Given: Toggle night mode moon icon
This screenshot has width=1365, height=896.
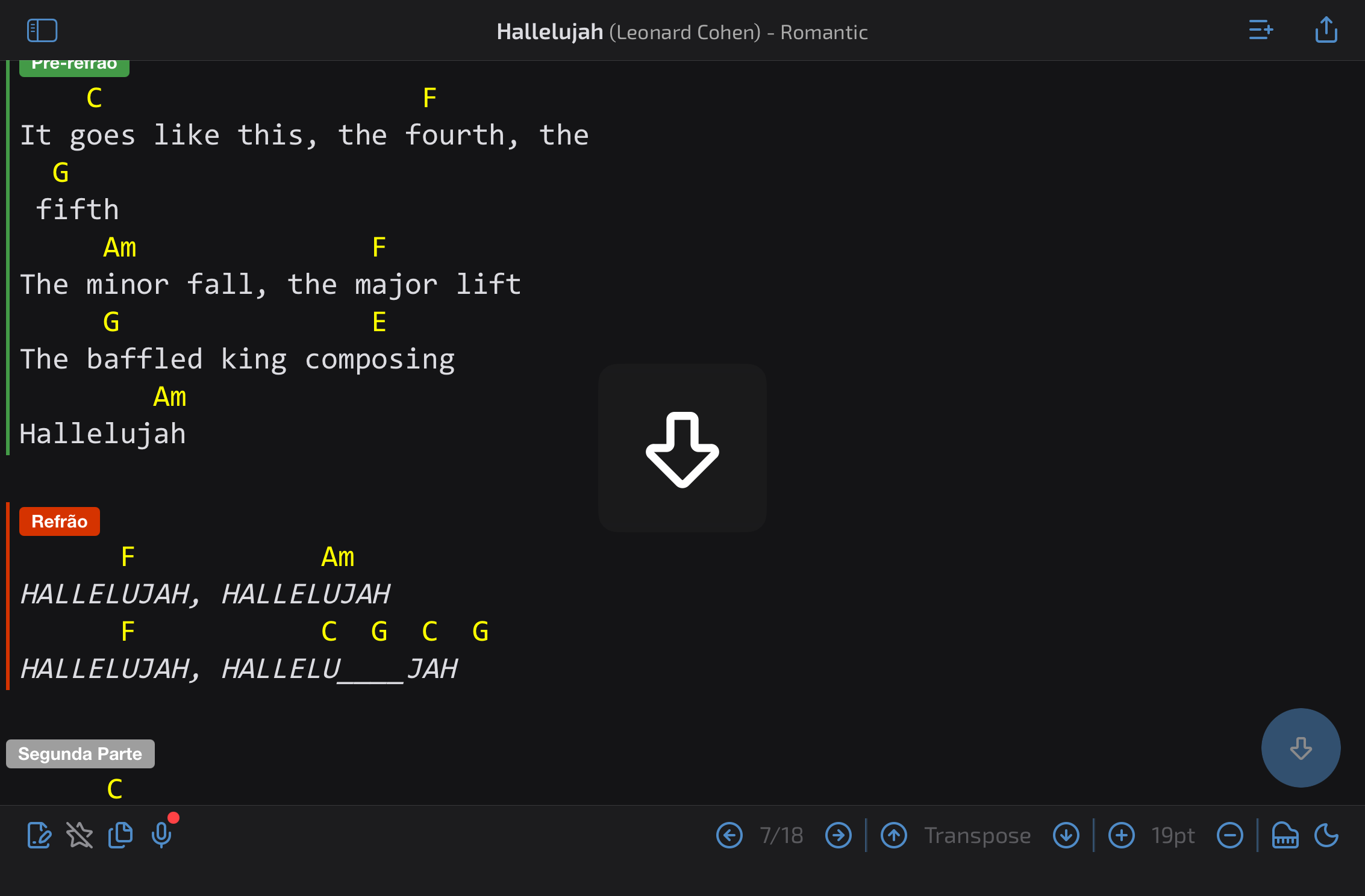Looking at the screenshot, I should [x=1326, y=835].
